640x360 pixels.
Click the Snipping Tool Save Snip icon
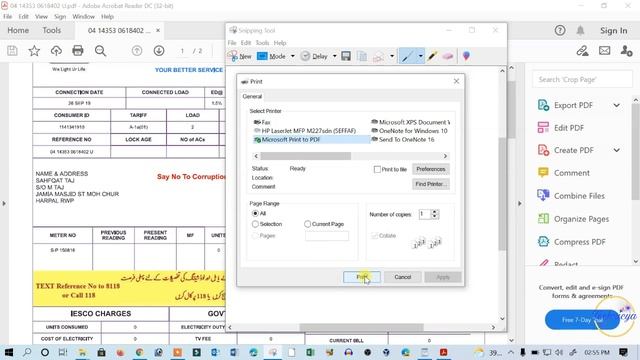tap(346, 56)
